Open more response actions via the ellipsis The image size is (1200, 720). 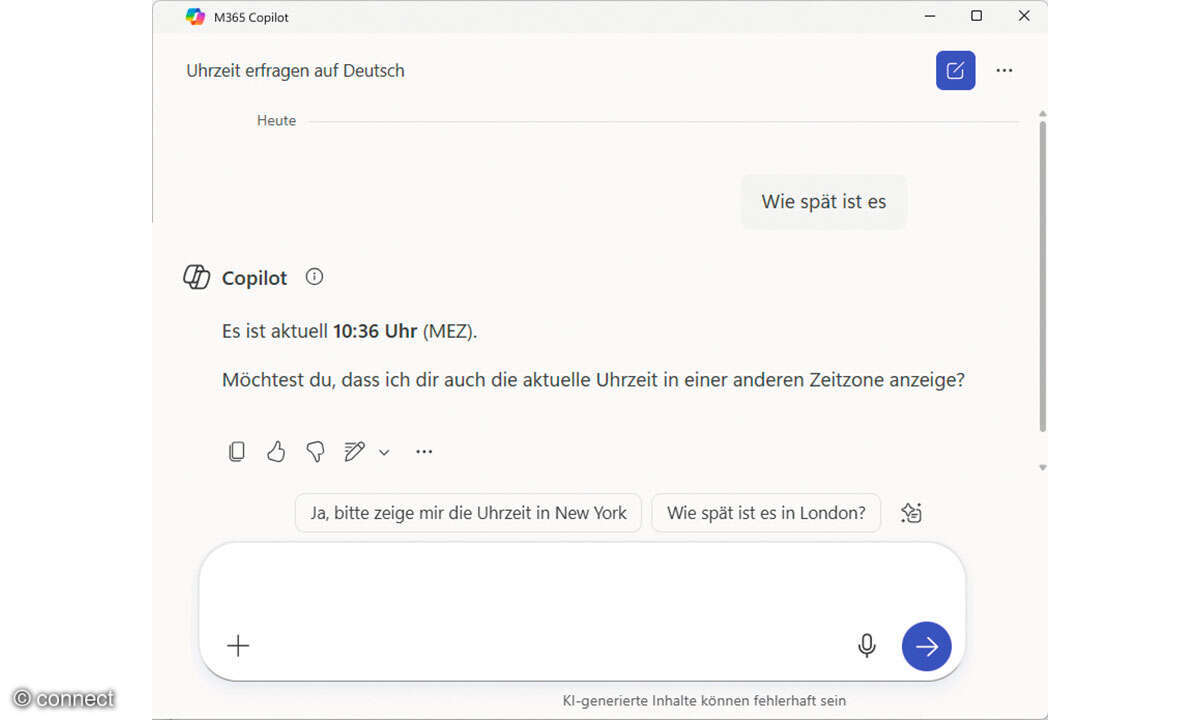423,451
